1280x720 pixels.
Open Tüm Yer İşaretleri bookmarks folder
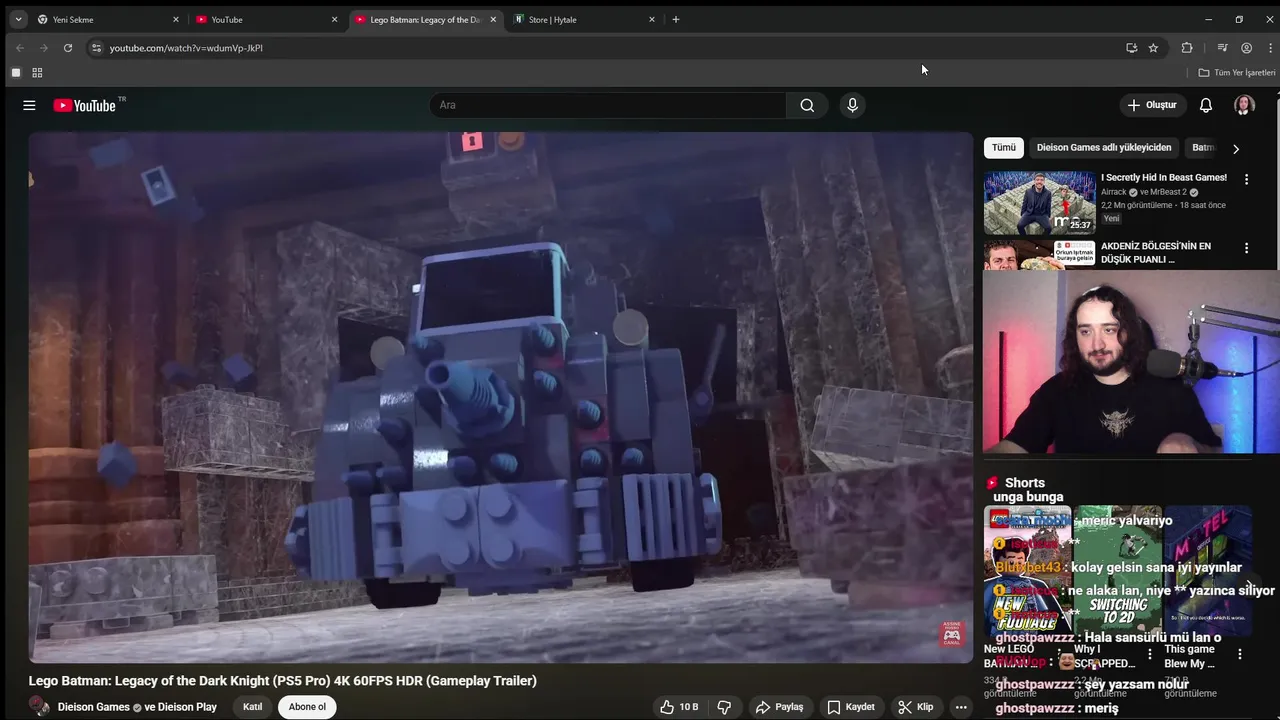coord(1237,73)
